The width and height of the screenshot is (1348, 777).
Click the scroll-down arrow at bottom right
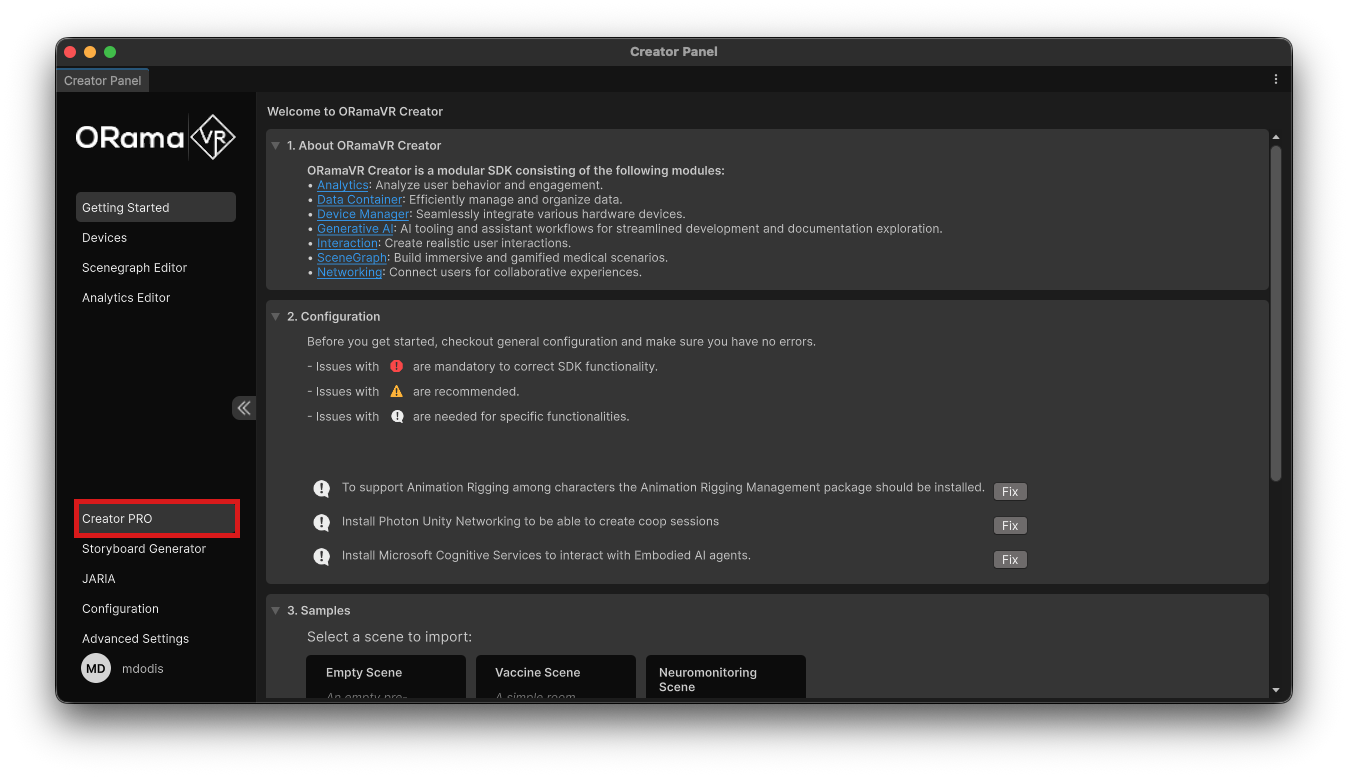1276,690
